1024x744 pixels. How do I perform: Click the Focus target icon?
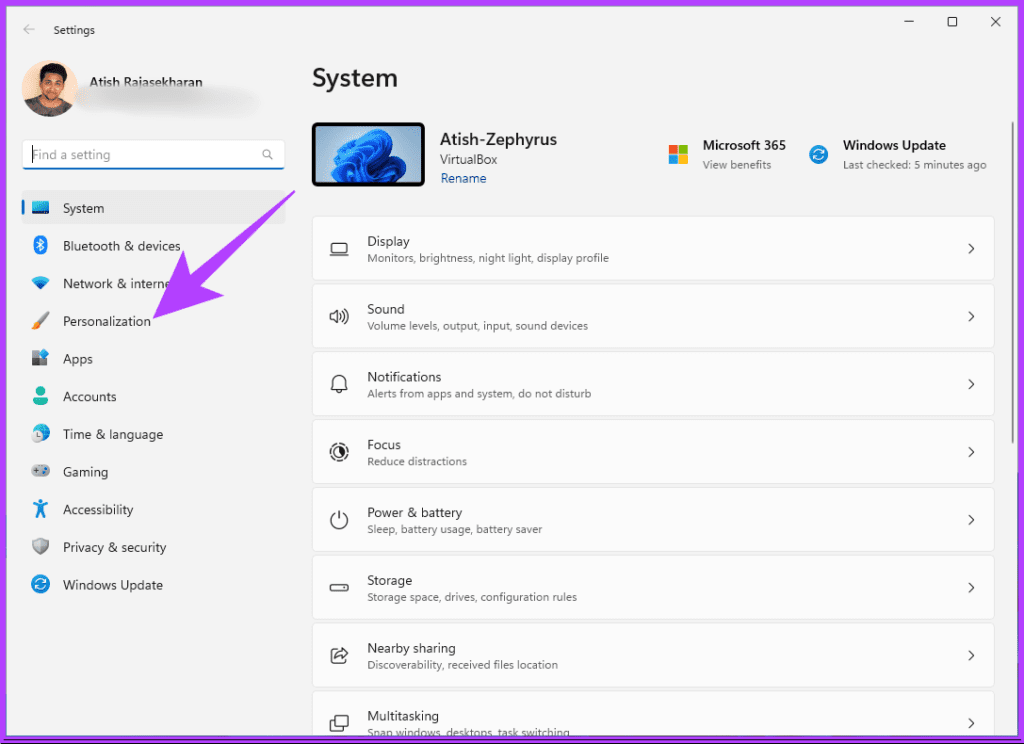339,452
